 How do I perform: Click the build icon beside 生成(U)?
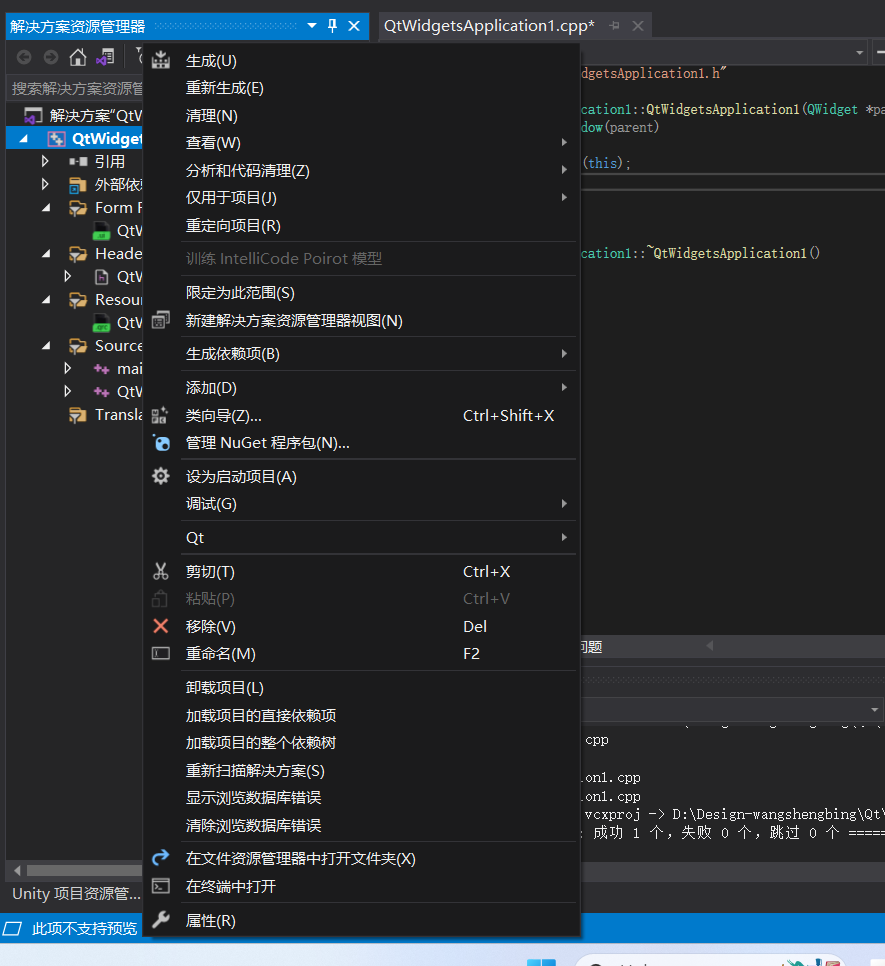[x=161, y=60]
